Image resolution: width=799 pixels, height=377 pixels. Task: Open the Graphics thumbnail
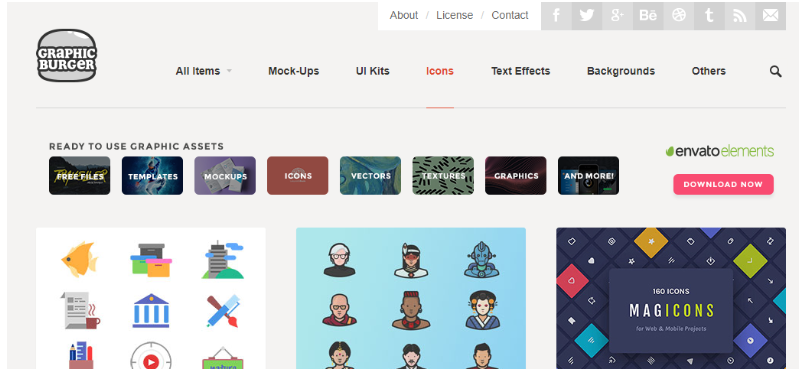click(516, 176)
